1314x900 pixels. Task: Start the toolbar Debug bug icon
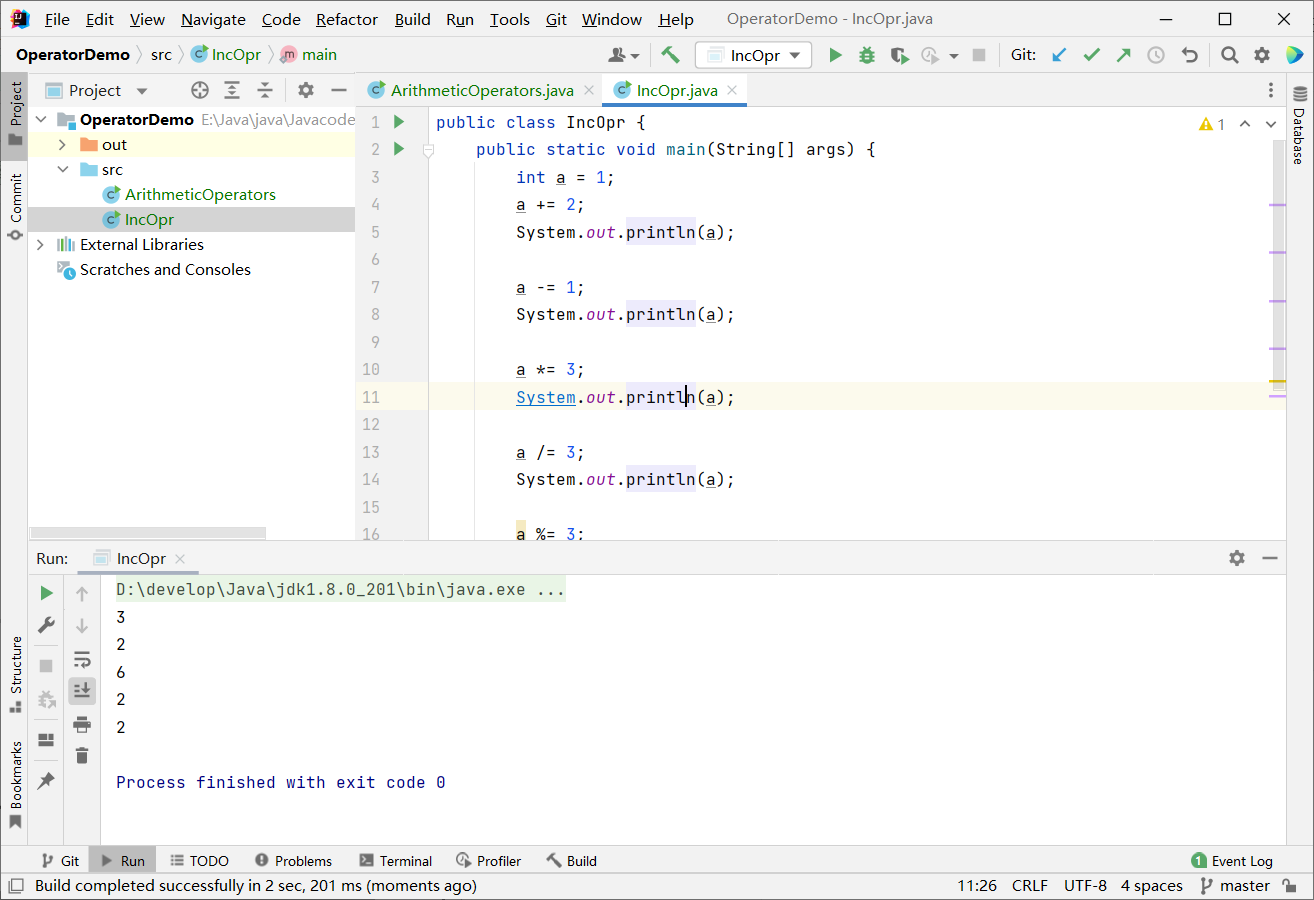[867, 55]
